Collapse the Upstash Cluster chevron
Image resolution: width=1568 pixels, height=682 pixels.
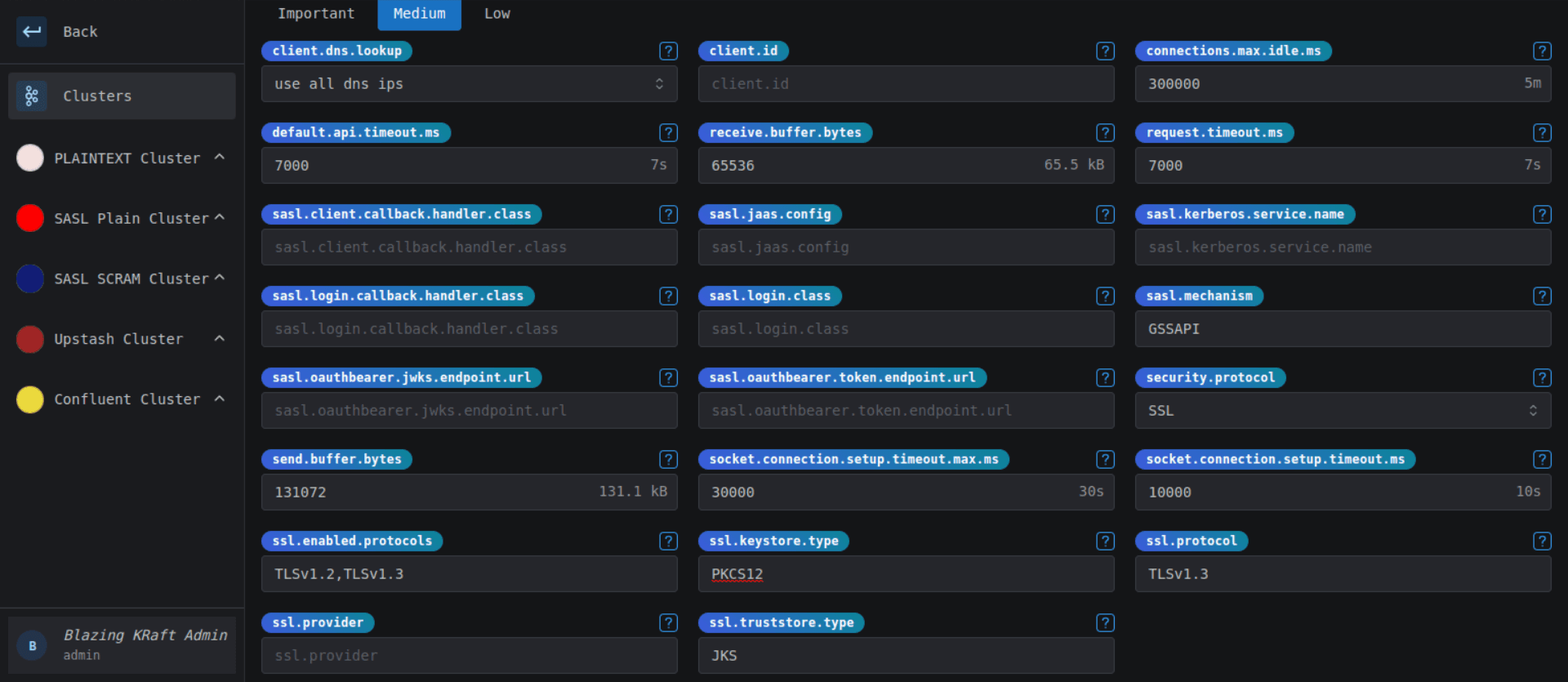(219, 338)
